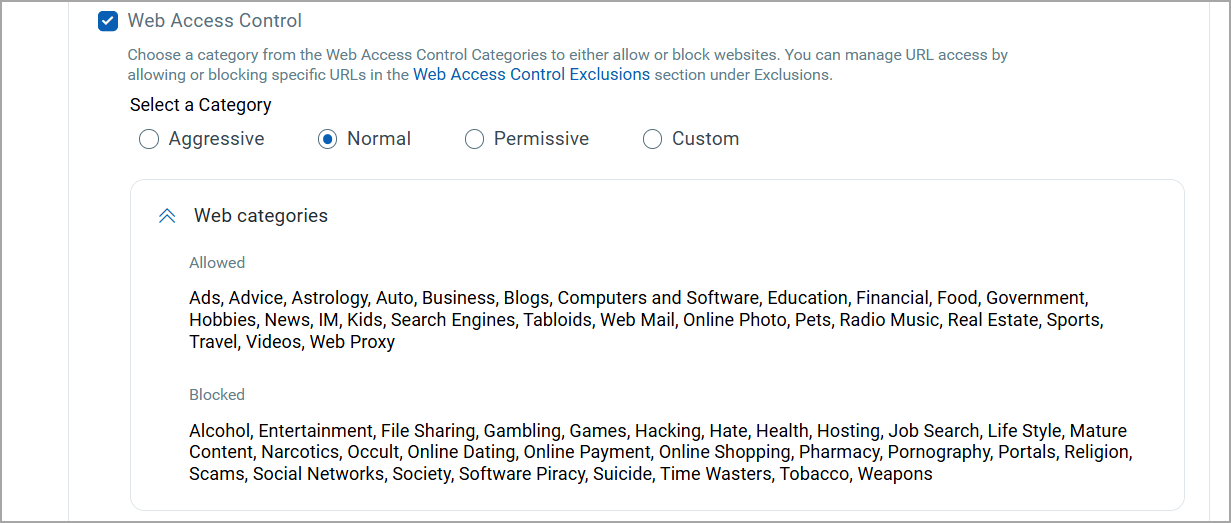Click the Permissive option label text
The width and height of the screenshot is (1231, 523).
point(541,139)
